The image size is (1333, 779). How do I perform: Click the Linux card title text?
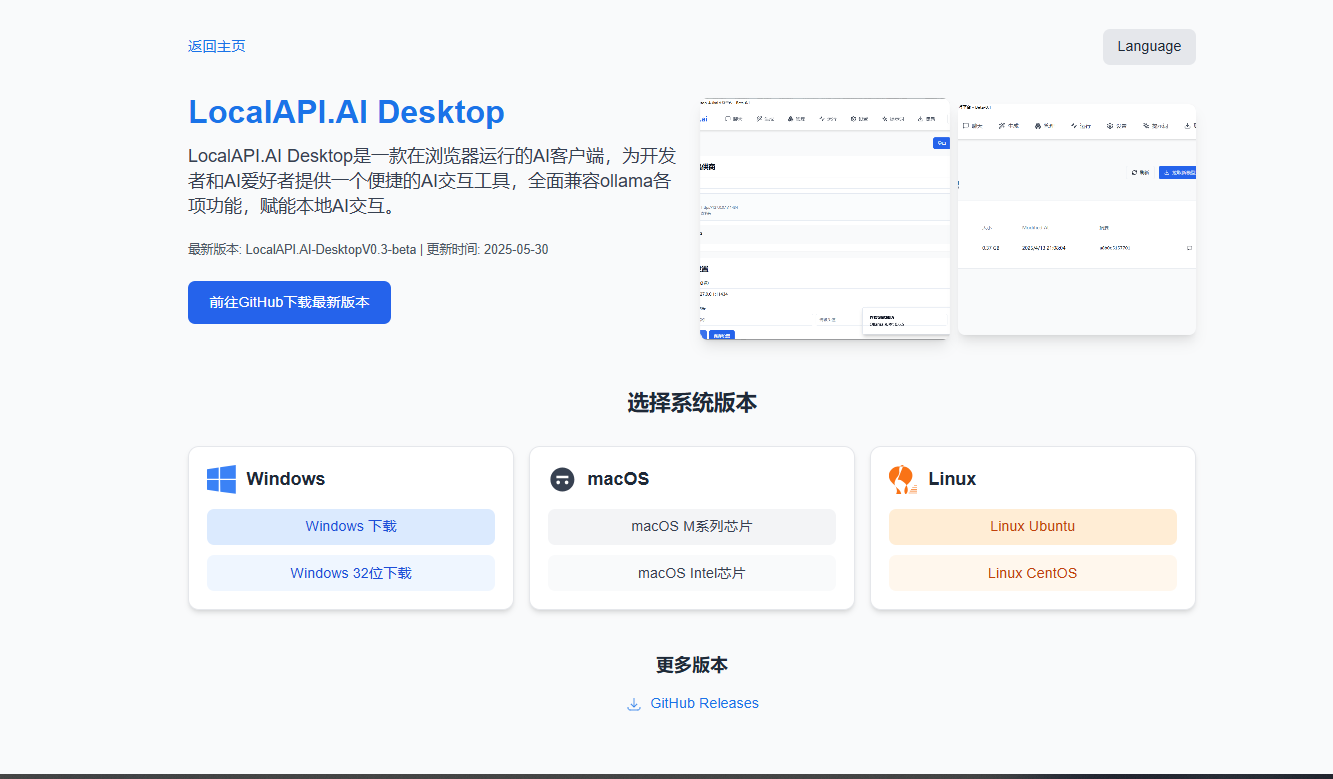952,479
